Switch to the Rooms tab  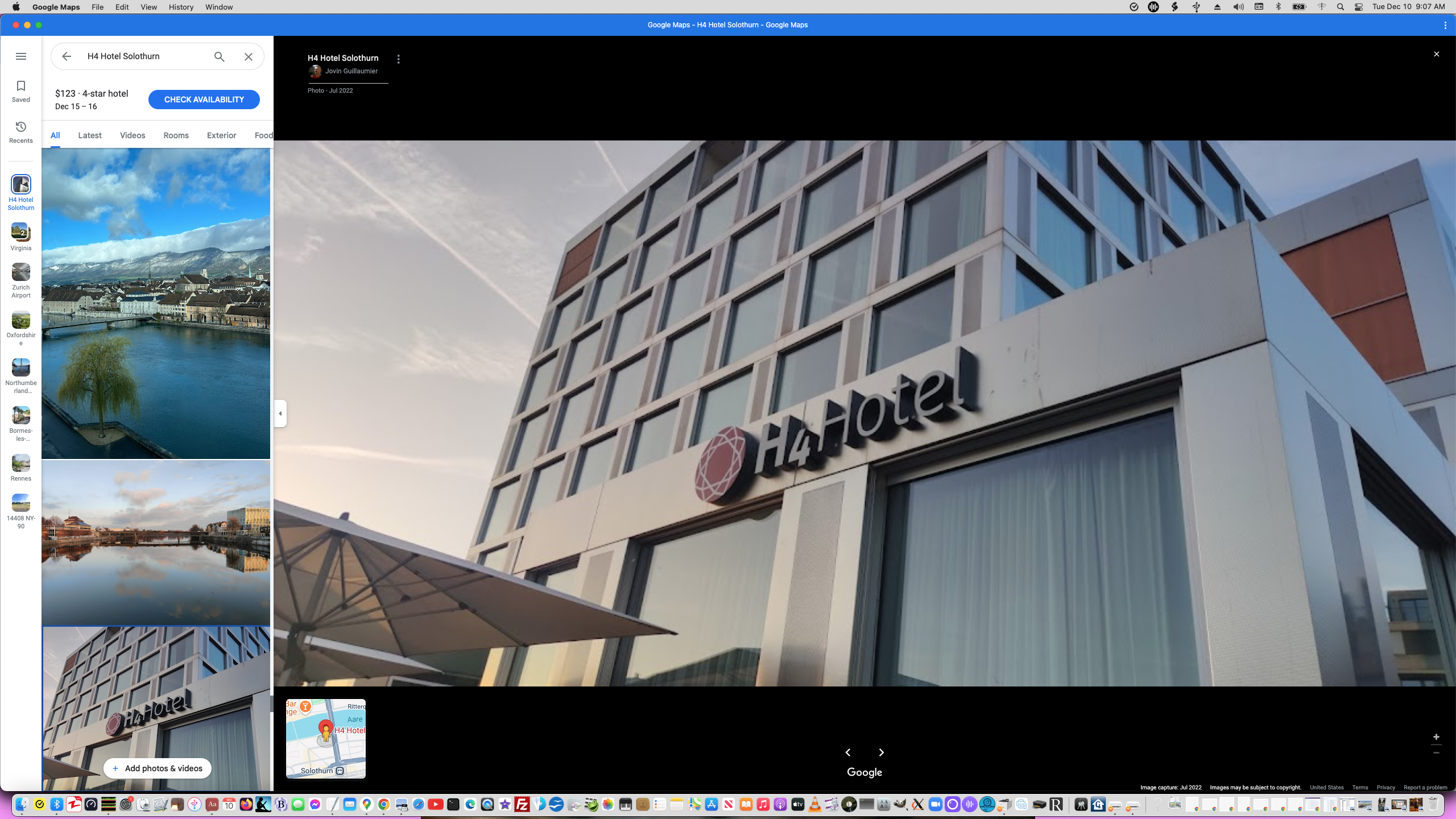pyautogui.click(x=176, y=135)
